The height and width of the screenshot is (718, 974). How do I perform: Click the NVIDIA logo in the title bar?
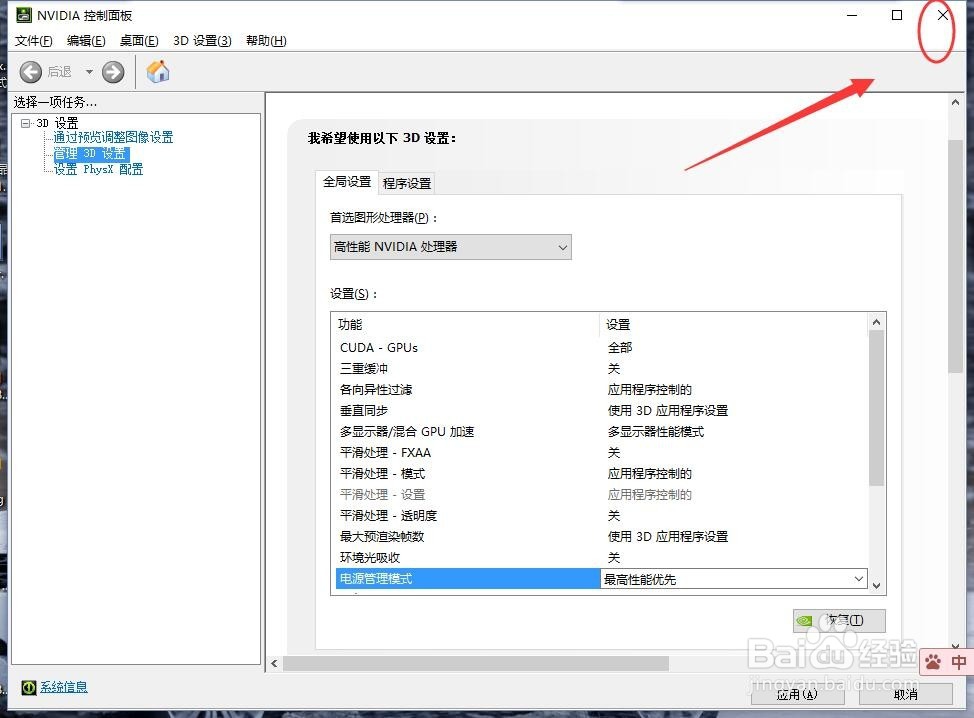click(x=22, y=15)
